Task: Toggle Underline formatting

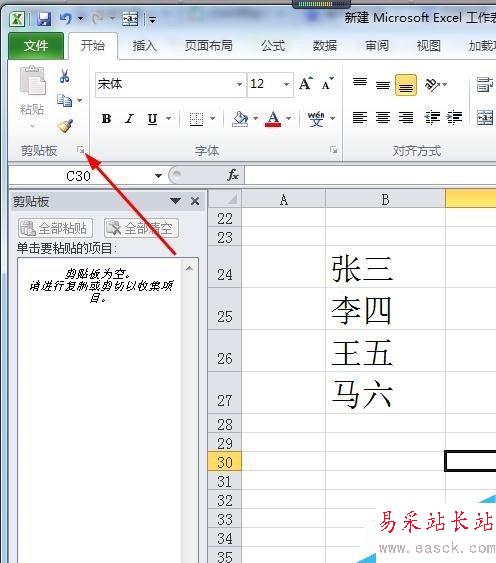Action: tap(152, 118)
